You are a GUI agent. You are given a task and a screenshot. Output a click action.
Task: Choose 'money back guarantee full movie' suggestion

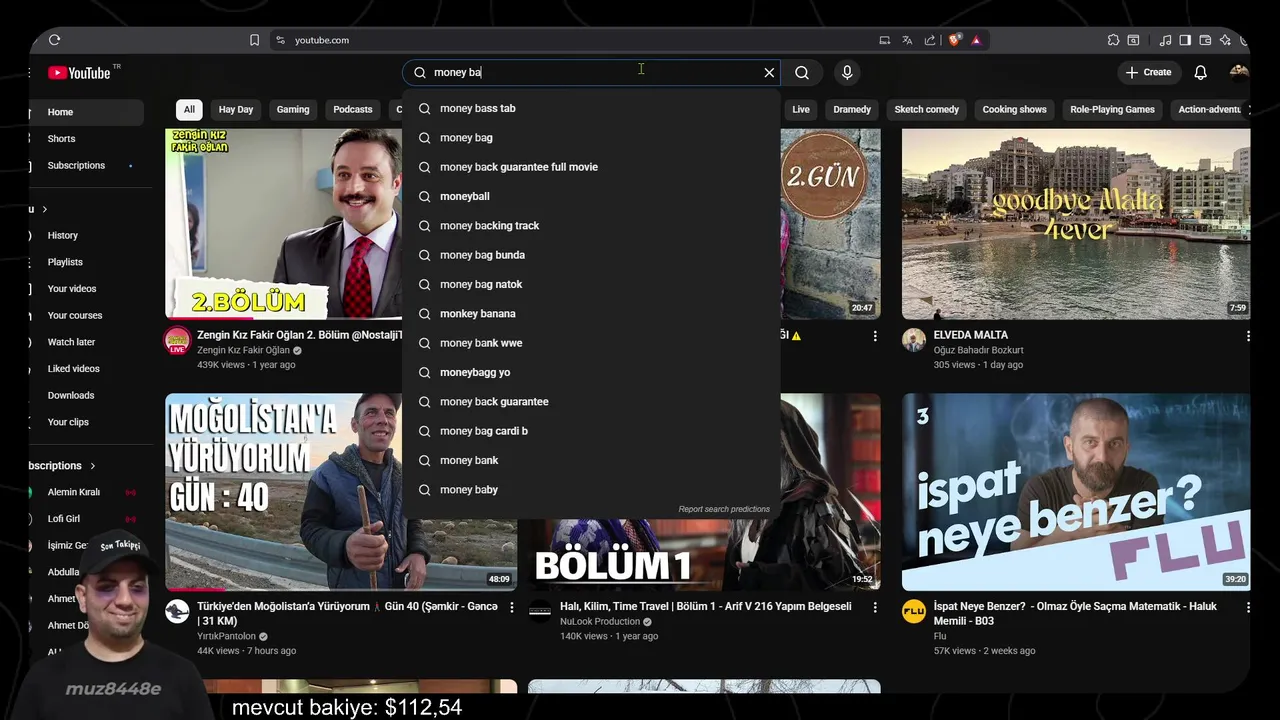point(591,167)
